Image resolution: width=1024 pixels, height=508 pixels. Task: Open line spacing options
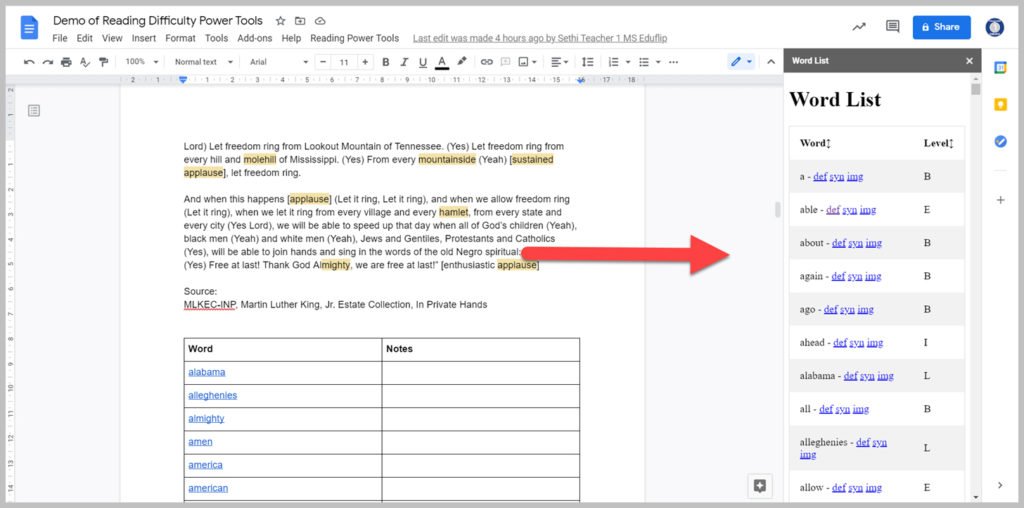[x=588, y=62]
